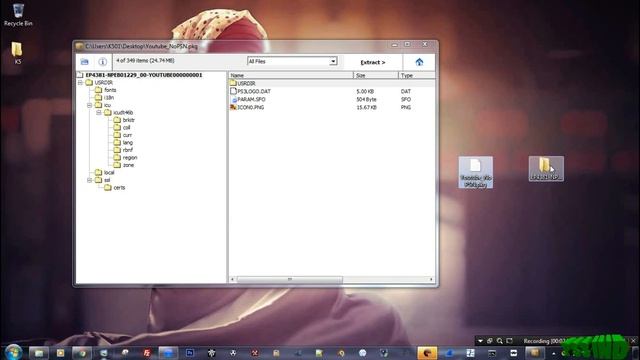The height and width of the screenshot is (360, 640).
Task: Collapse the icudt46b tree node
Action: 99,113
